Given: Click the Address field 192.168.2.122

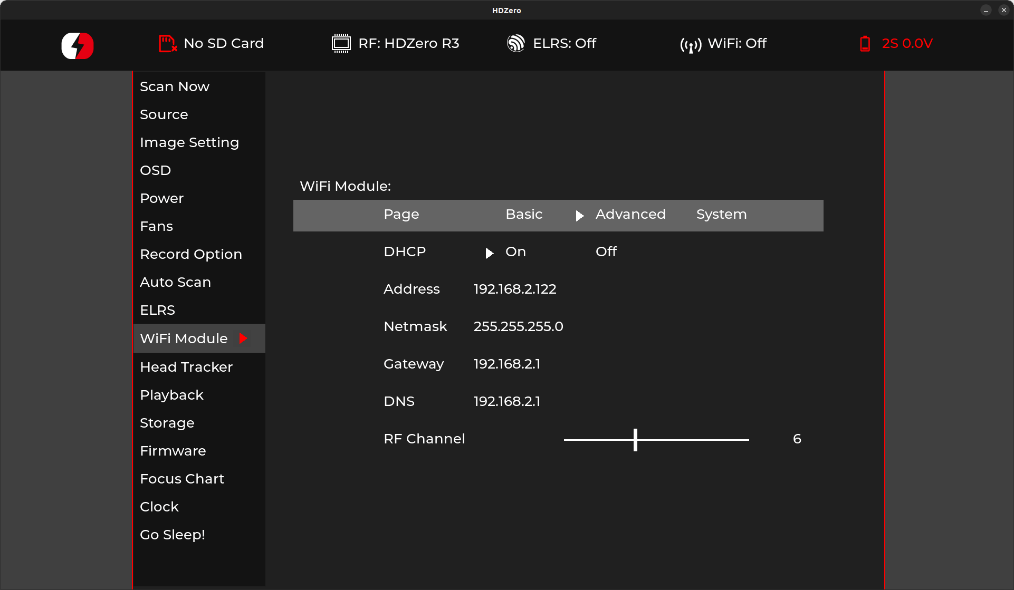Looking at the screenshot, I should 515,290.
